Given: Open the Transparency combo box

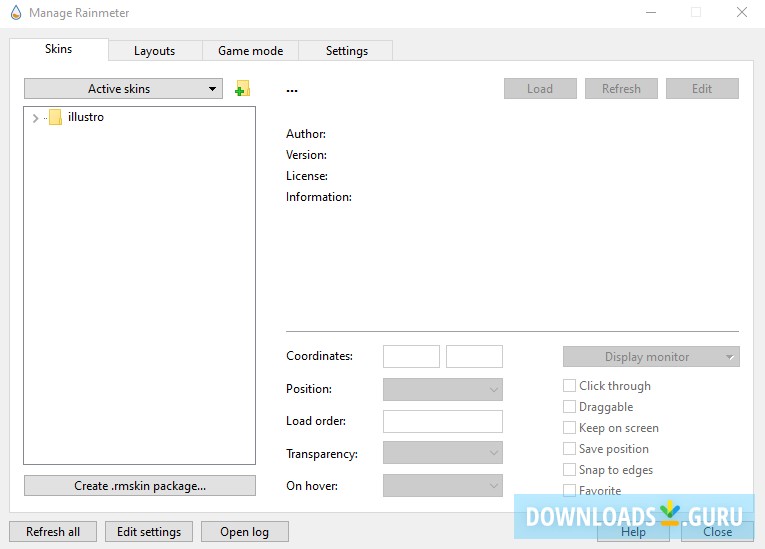Looking at the screenshot, I should coord(443,453).
